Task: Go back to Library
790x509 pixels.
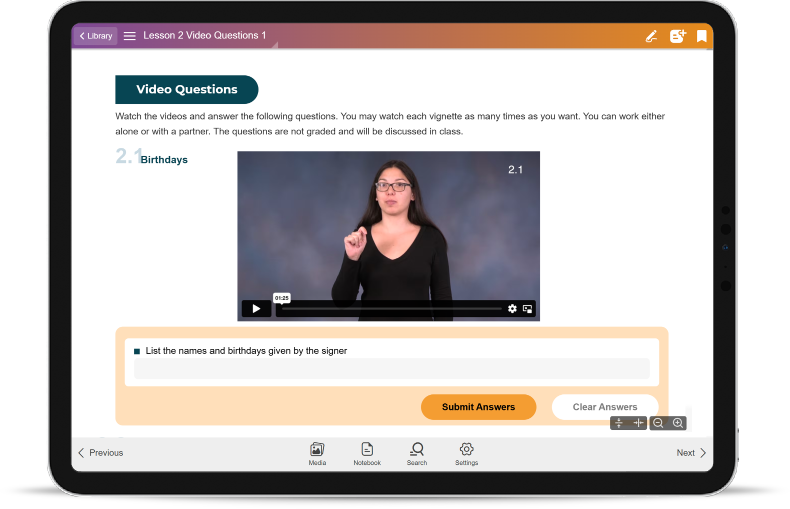Action: click(96, 36)
